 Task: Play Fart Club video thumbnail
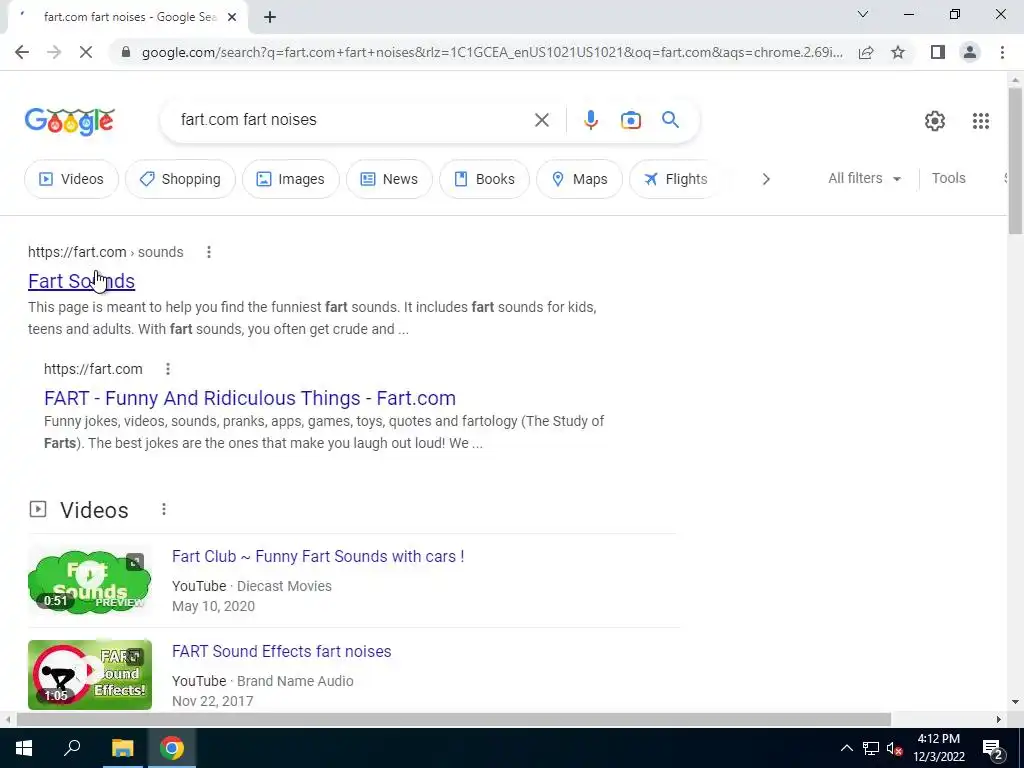[x=89, y=580]
